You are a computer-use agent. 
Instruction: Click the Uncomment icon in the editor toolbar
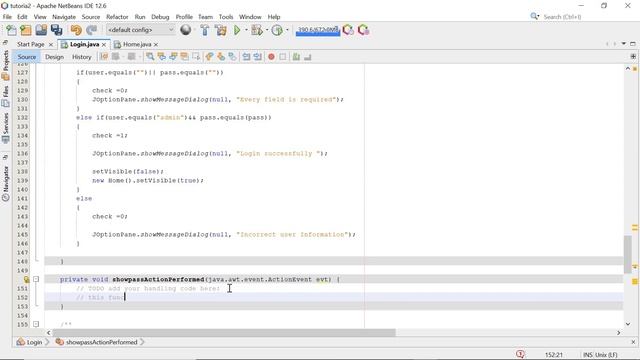pos(307,57)
